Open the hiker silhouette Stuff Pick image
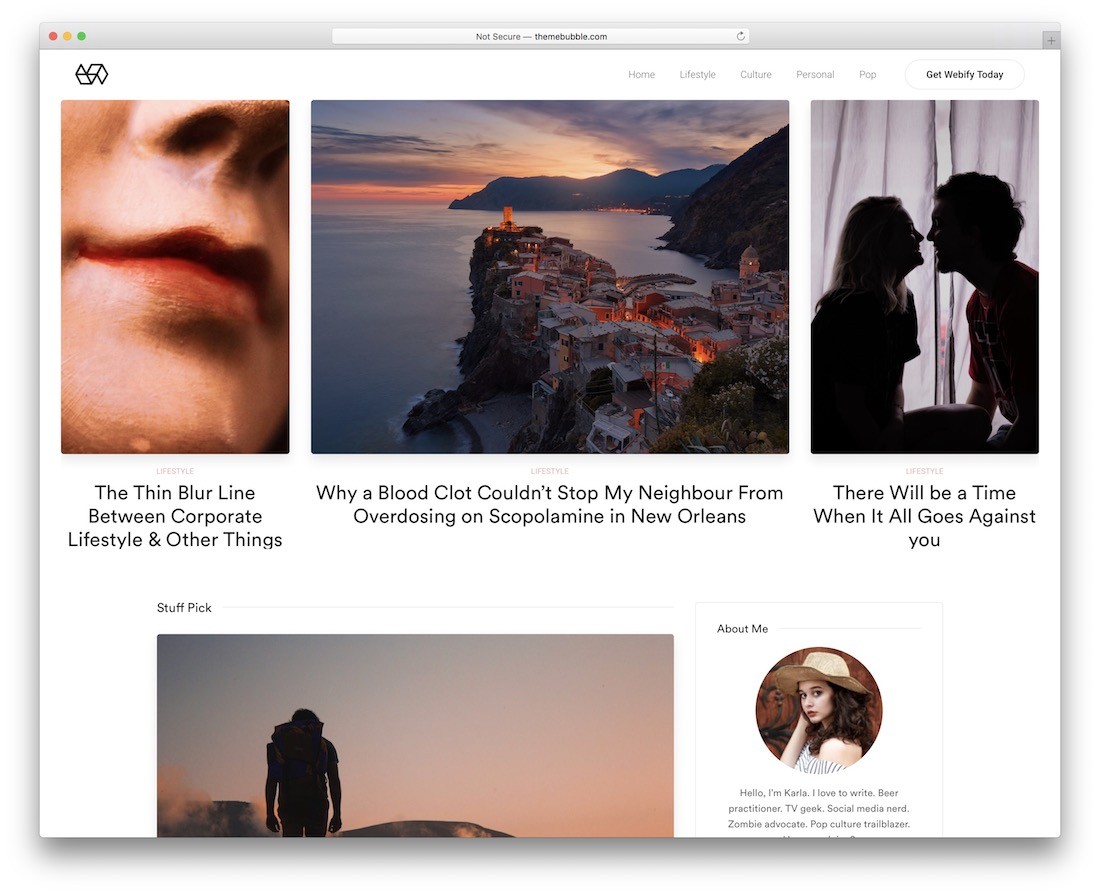 415,735
